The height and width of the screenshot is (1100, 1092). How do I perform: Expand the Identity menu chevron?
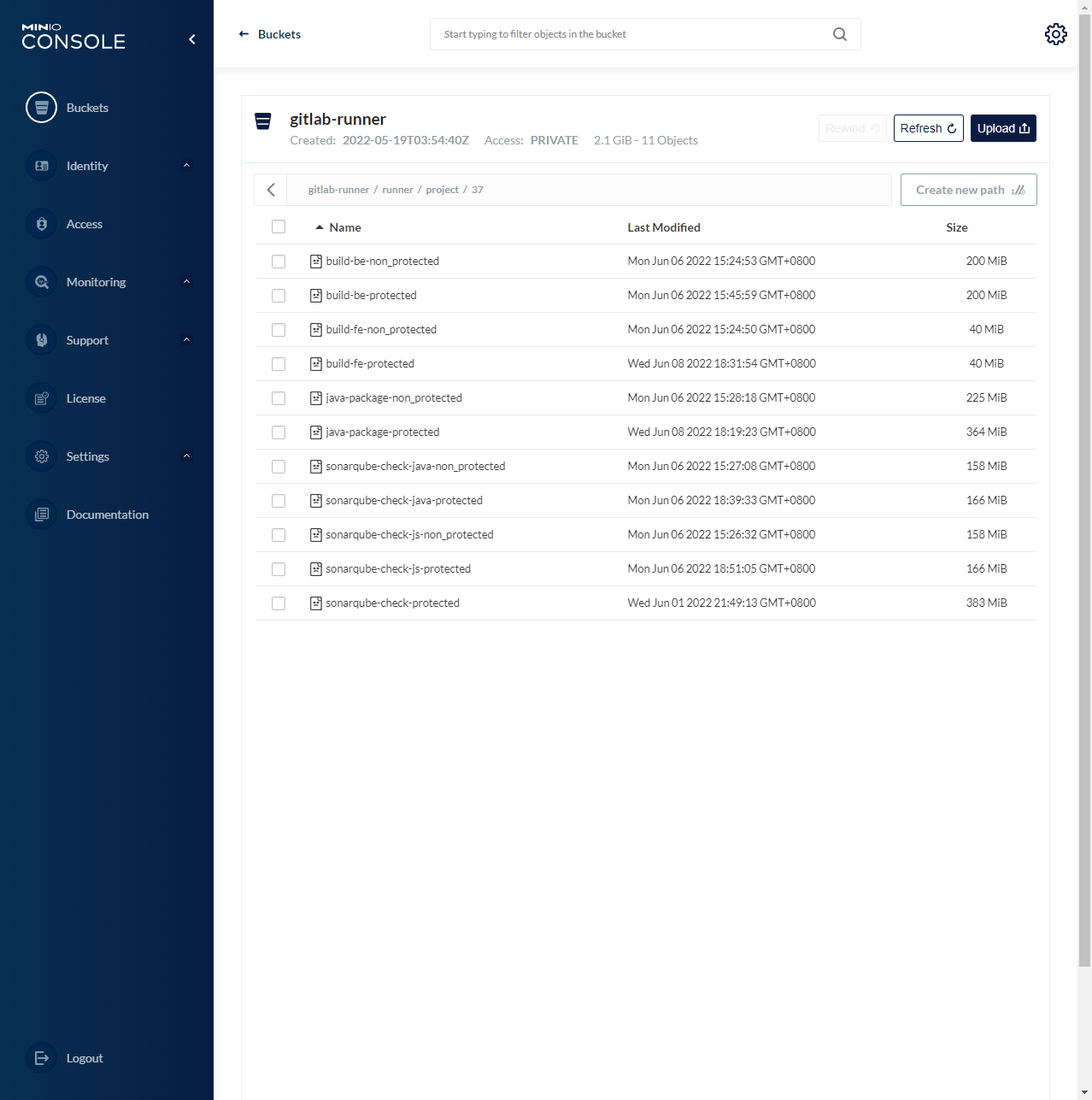(x=186, y=165)
